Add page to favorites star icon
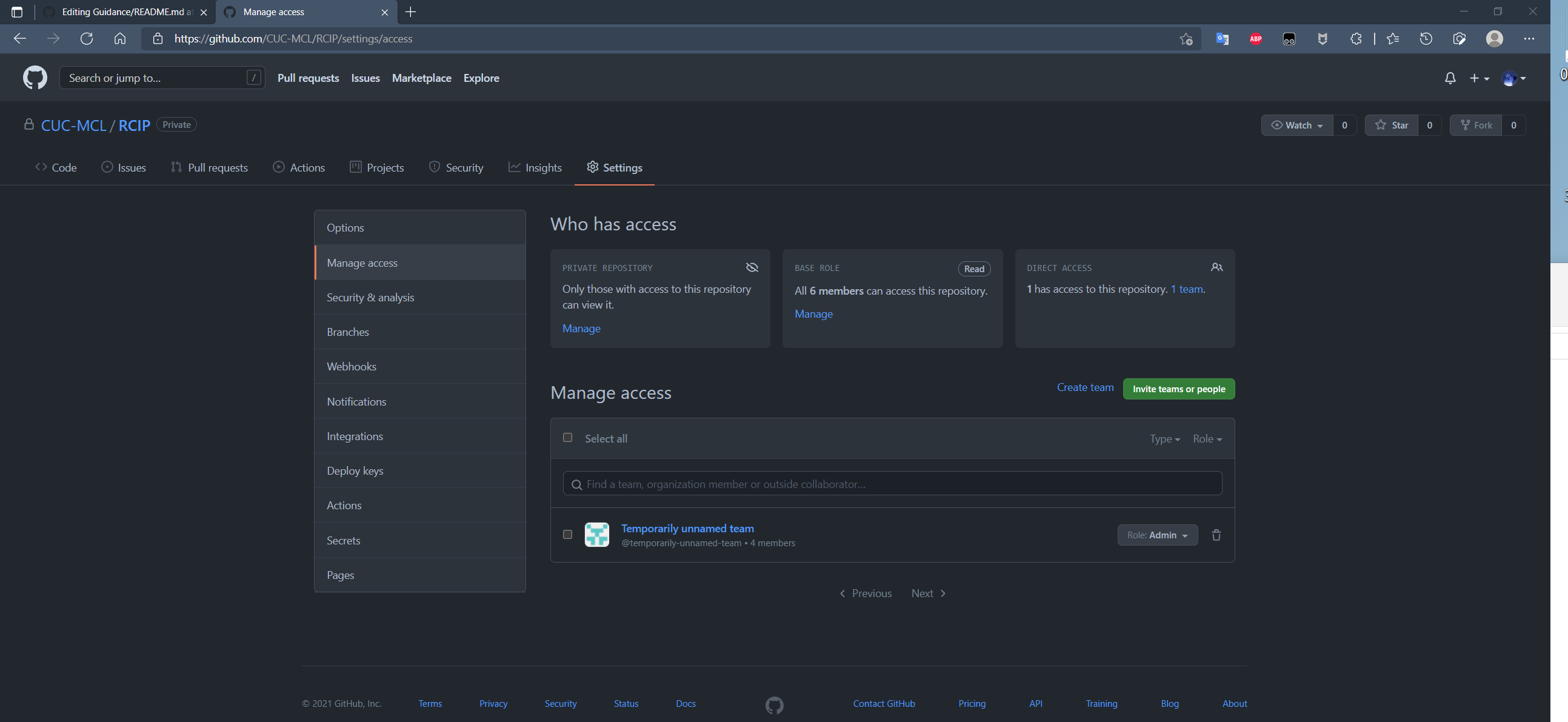 click(1186, 39)
